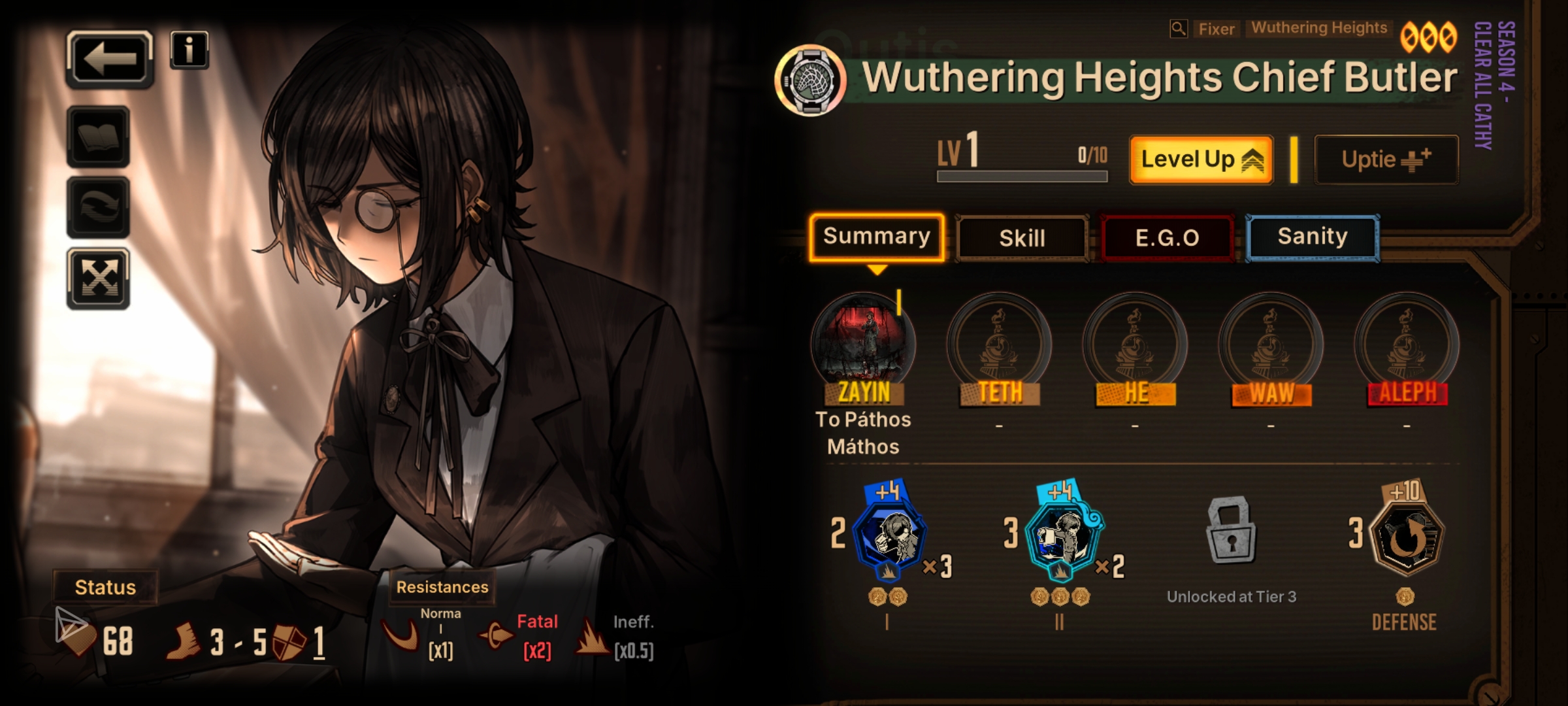Open the E.G.O tab
Screen dimensions: 1568x706
coord(1167,238)
